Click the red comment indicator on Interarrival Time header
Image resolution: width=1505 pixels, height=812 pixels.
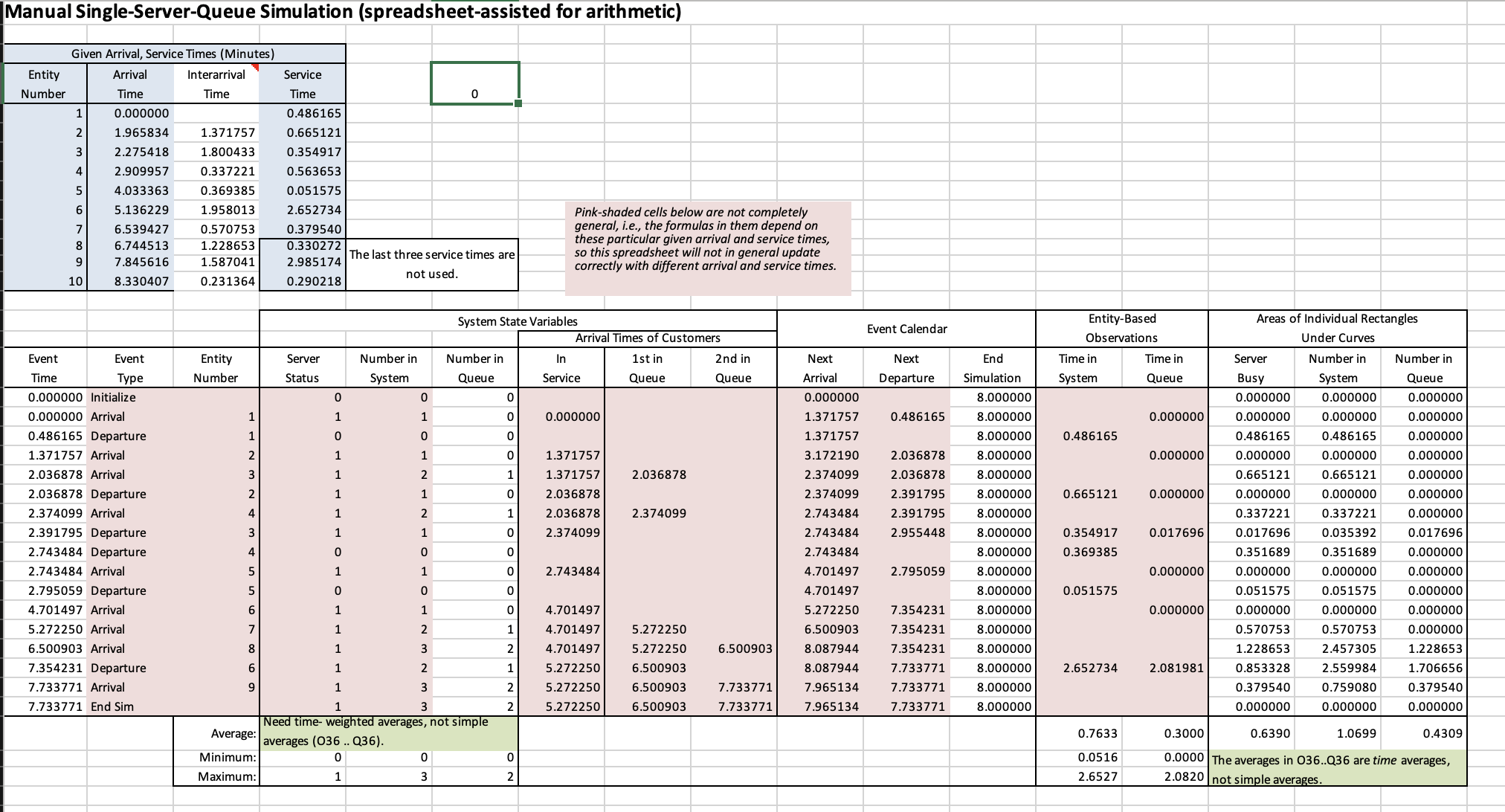click(x=256, y=67)
